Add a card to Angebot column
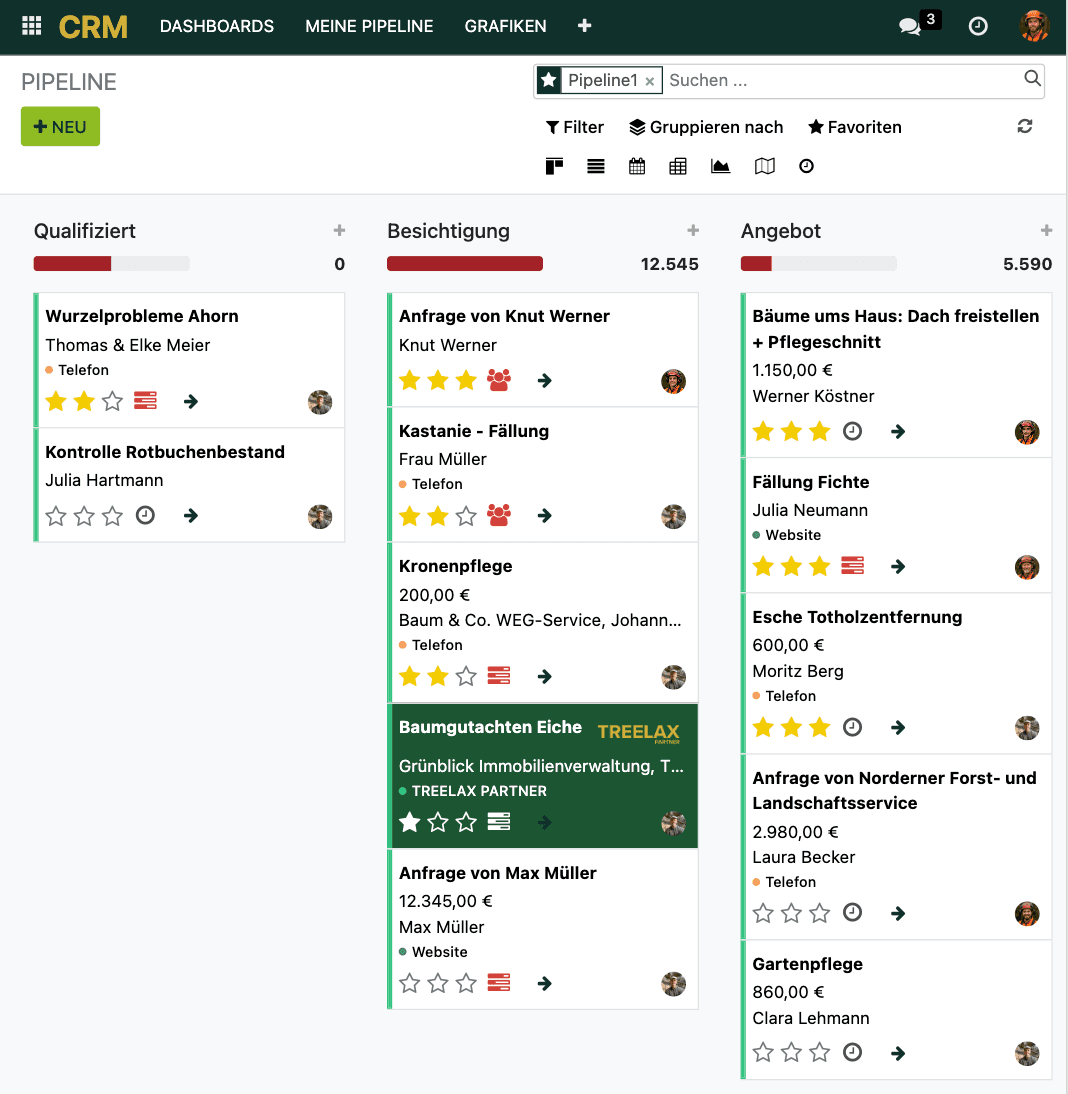This screenshot has height=1094, width=1068. pyautogui.click(x=1046, y=230)
